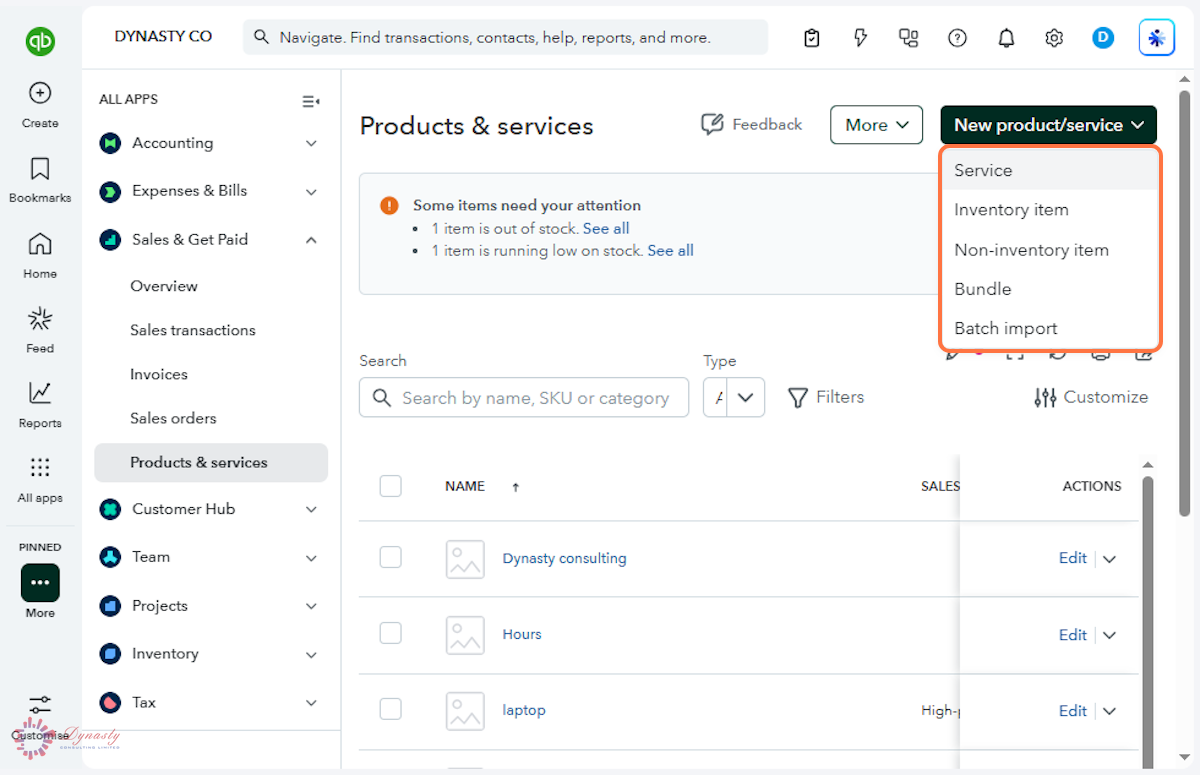Click the Feedback button
Image resolution: width=1200 pixels, height=775 pixels.
752,125
